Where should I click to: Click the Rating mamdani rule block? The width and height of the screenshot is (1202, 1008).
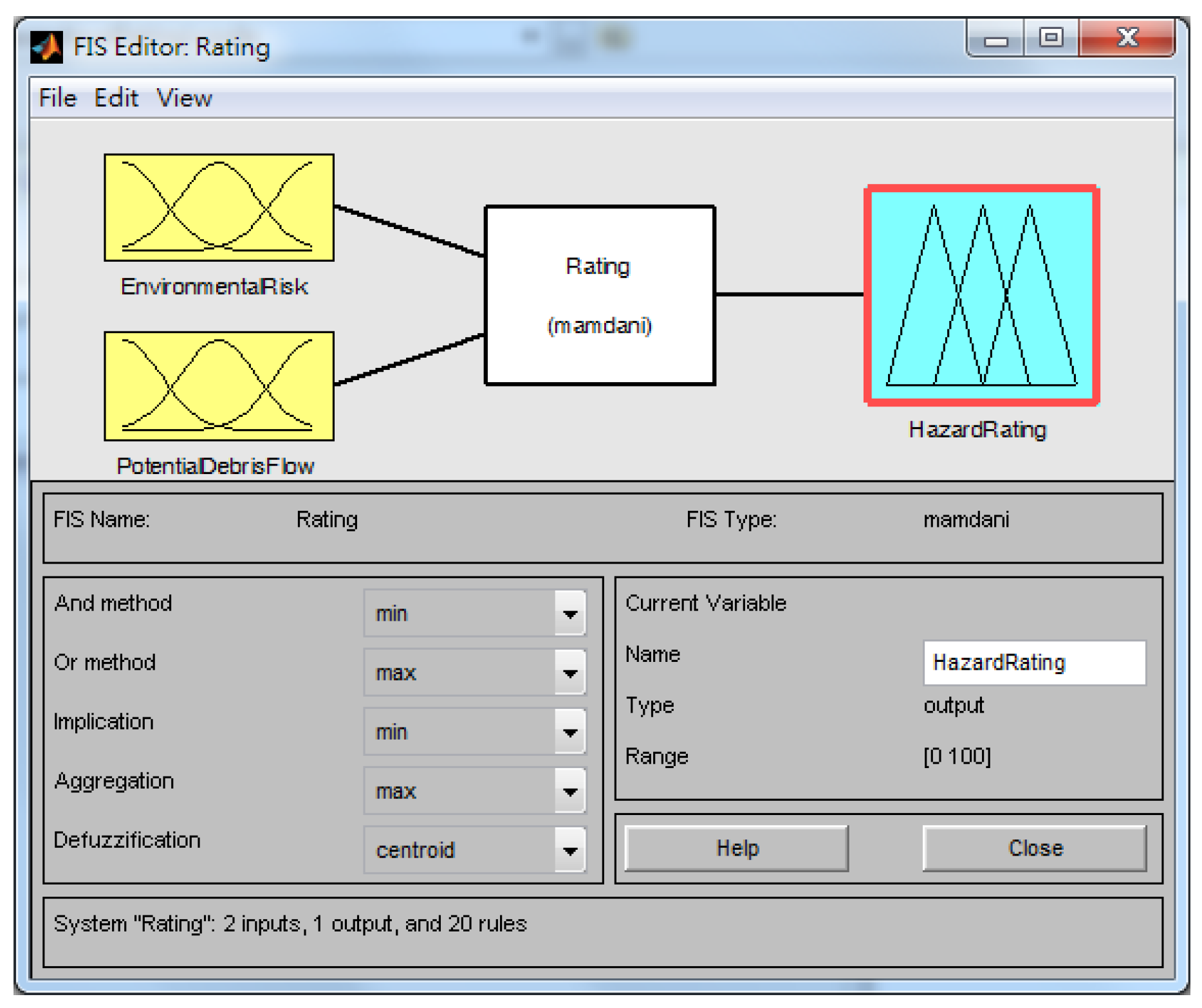(x=600, y=295)
